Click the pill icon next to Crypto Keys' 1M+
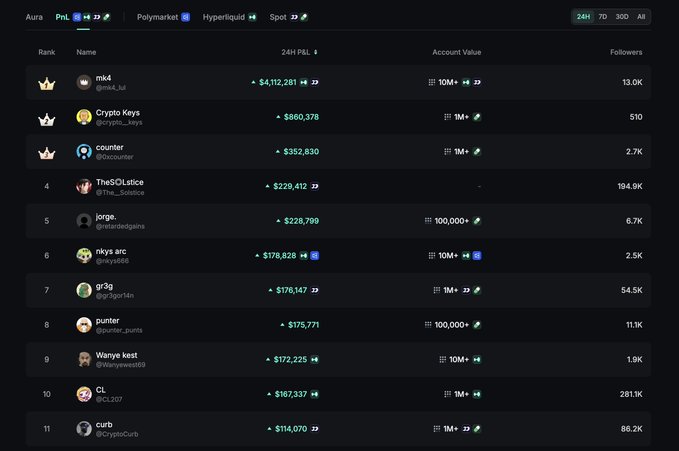The image size is (679, 451). [477, 117]
